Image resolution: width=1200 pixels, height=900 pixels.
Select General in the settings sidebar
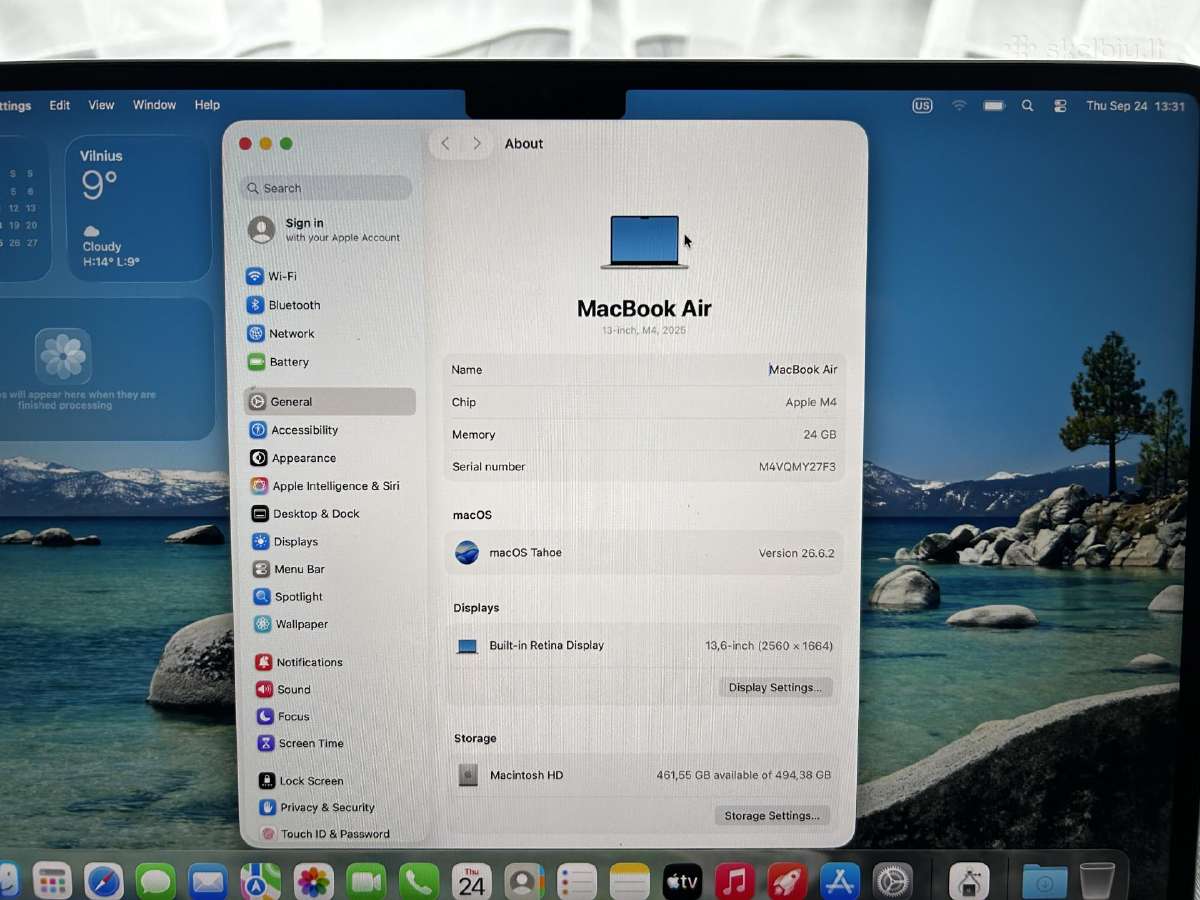pos(329,401)
